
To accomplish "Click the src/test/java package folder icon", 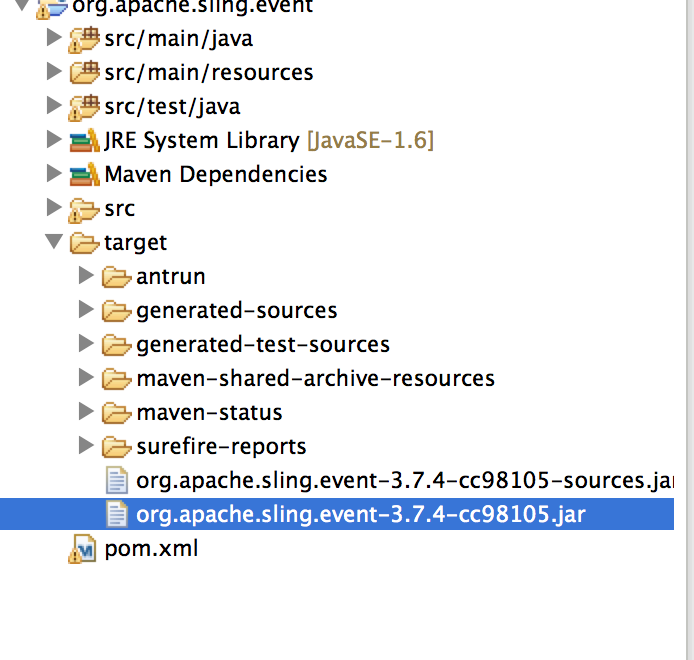I will click(x=84, y=108).
